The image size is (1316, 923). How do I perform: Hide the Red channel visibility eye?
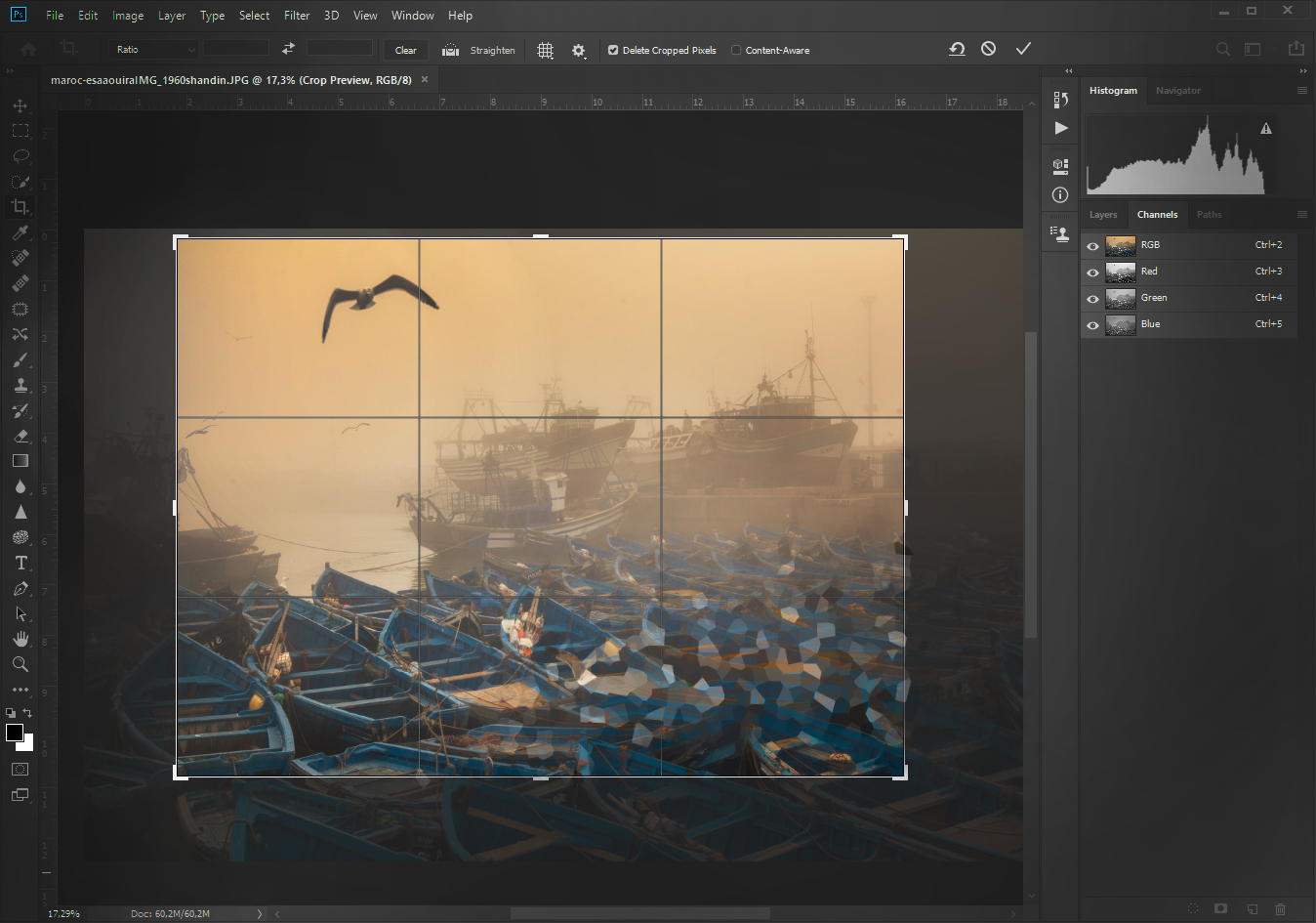[1092, 273]
